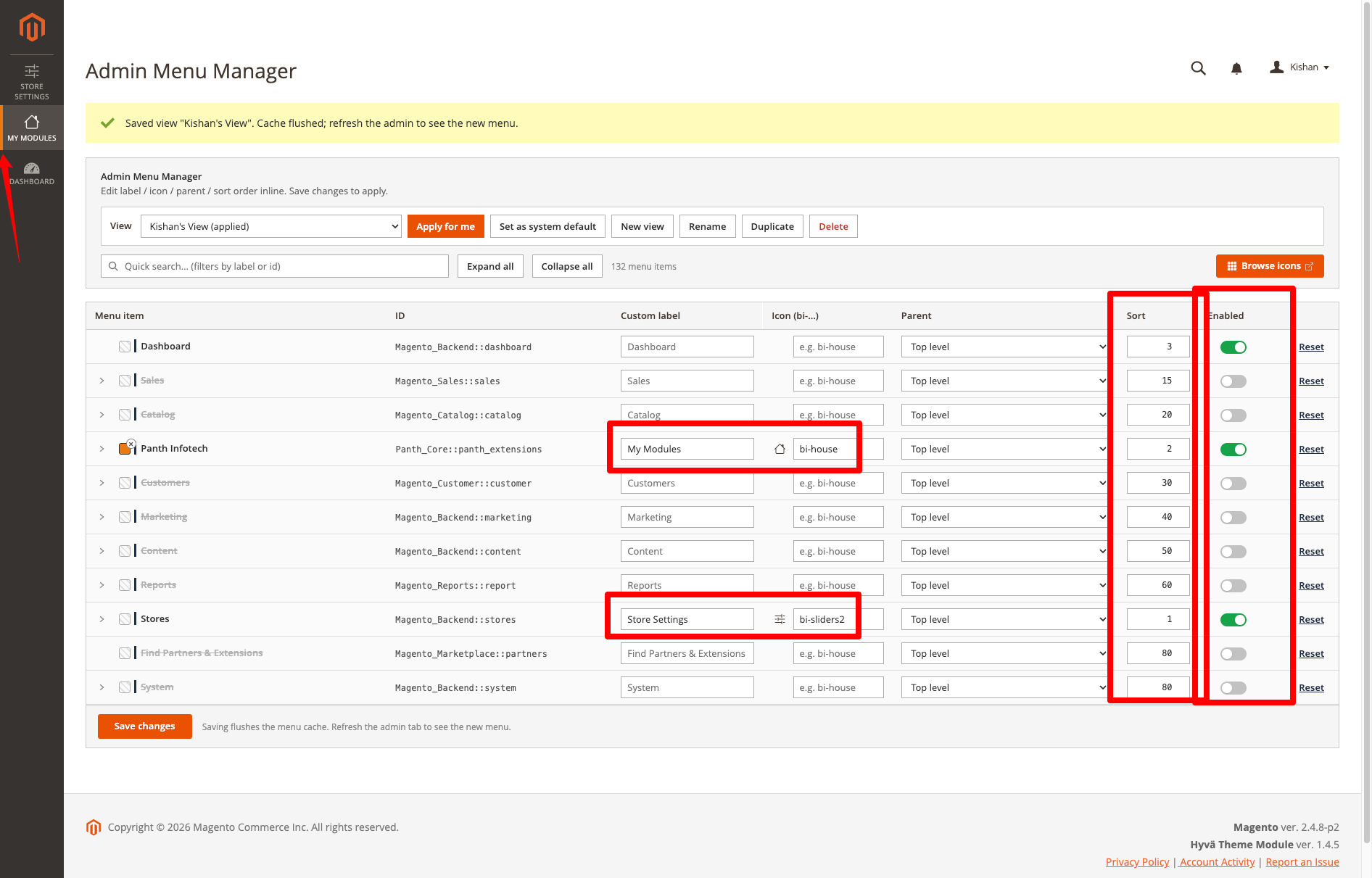Toggle Dashboard enabled switch off

1233,347
